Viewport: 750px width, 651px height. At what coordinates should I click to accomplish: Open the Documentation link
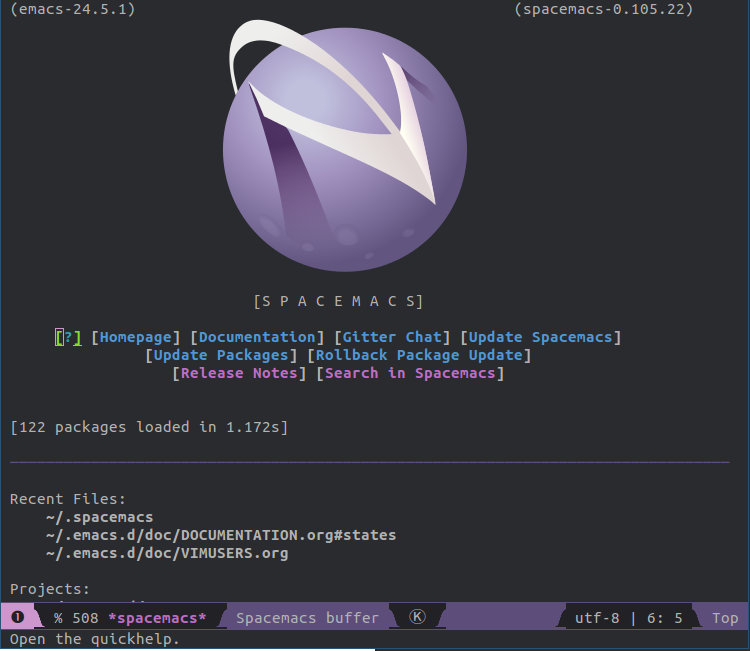(257, 338)
